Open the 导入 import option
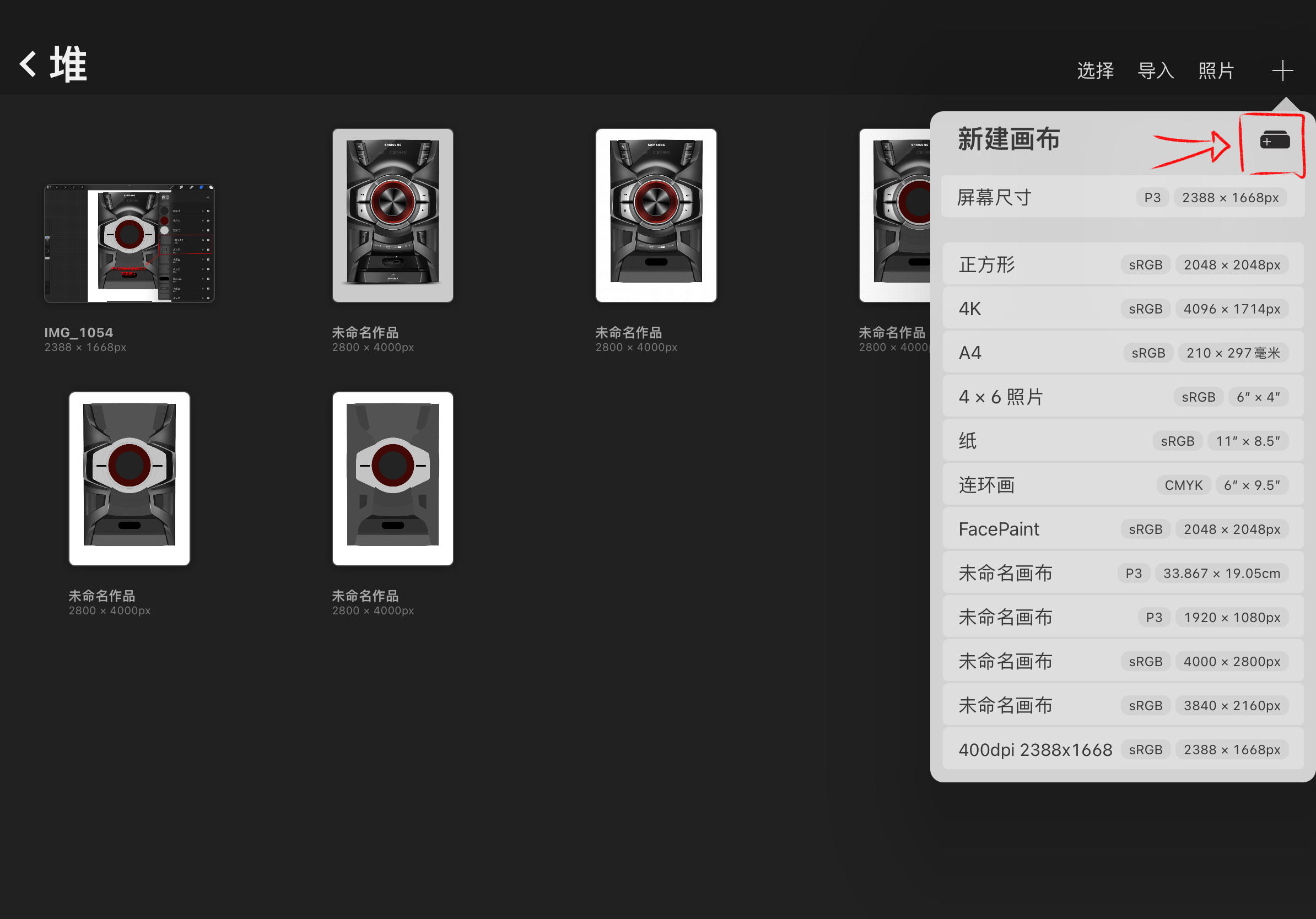This screenshot has width=1316, height=919. pos(1156,70)
